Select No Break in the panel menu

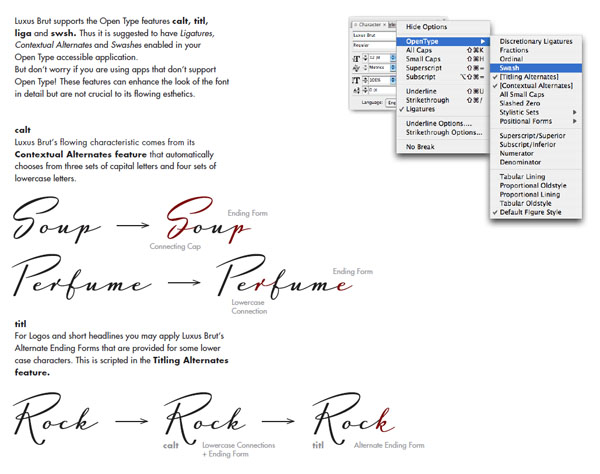click(x=443, y=147)
